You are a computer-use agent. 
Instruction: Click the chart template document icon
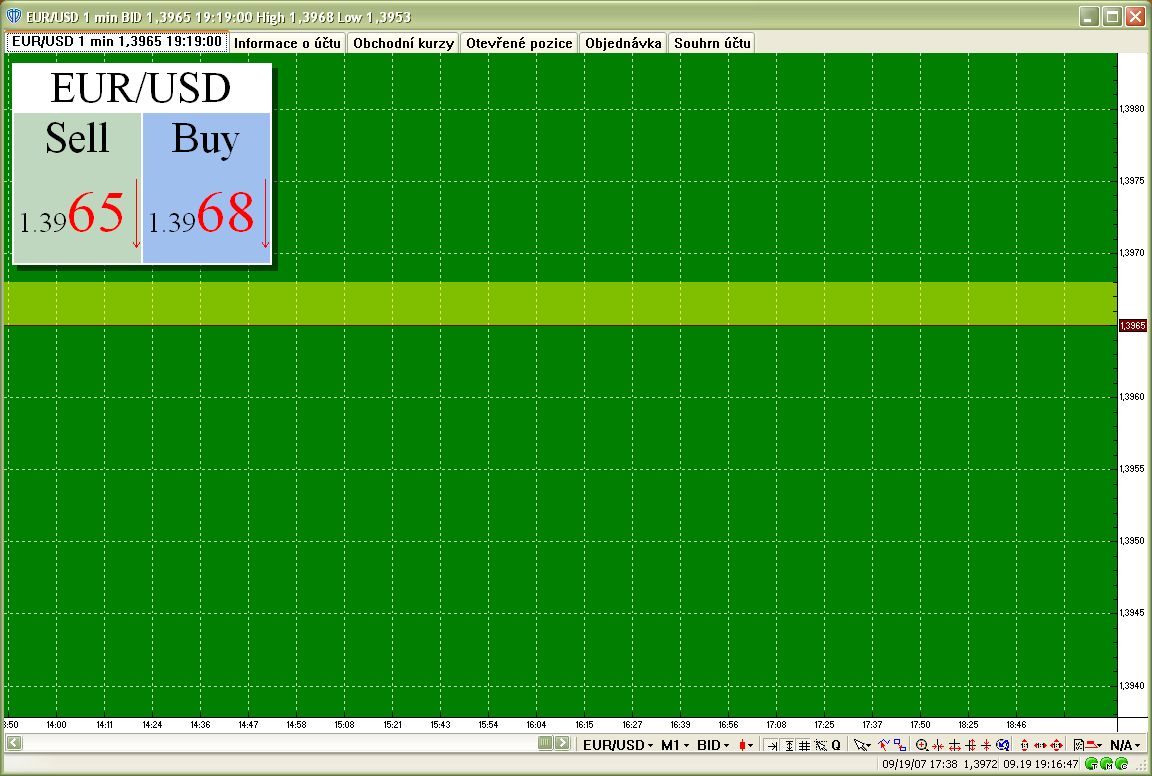coord(1079,745)
